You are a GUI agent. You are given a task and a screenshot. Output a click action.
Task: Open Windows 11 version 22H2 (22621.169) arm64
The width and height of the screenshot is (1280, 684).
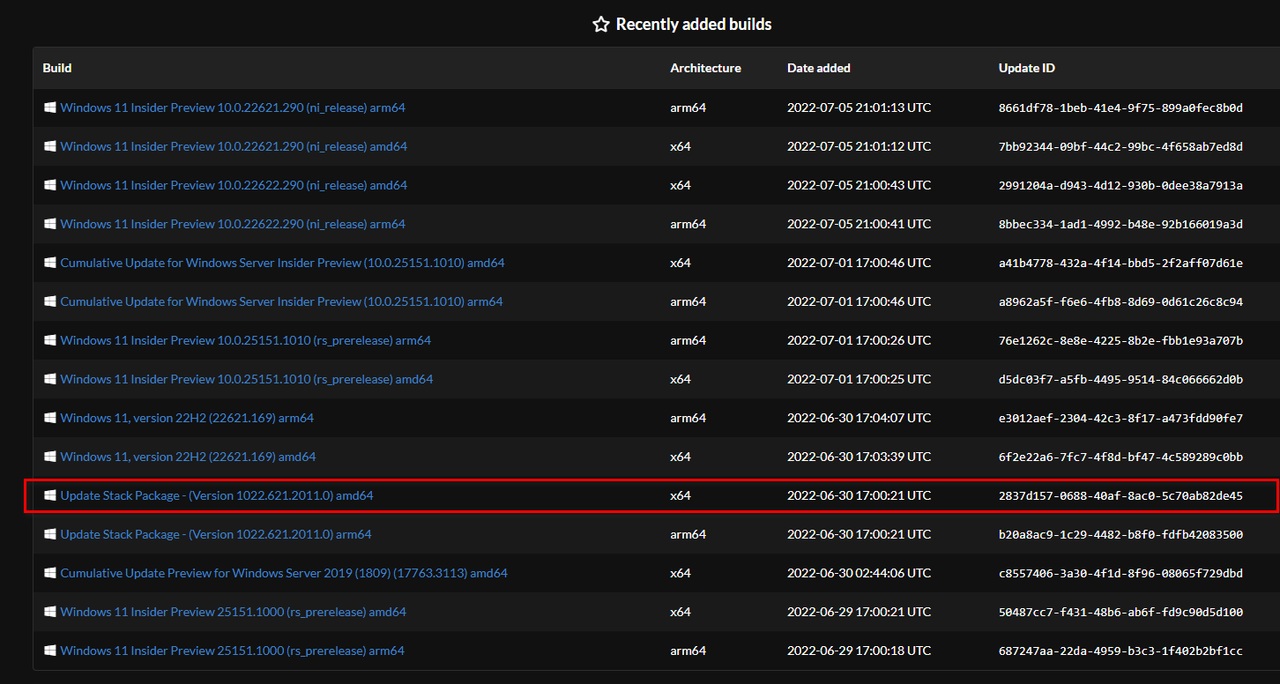coord(187,418)
